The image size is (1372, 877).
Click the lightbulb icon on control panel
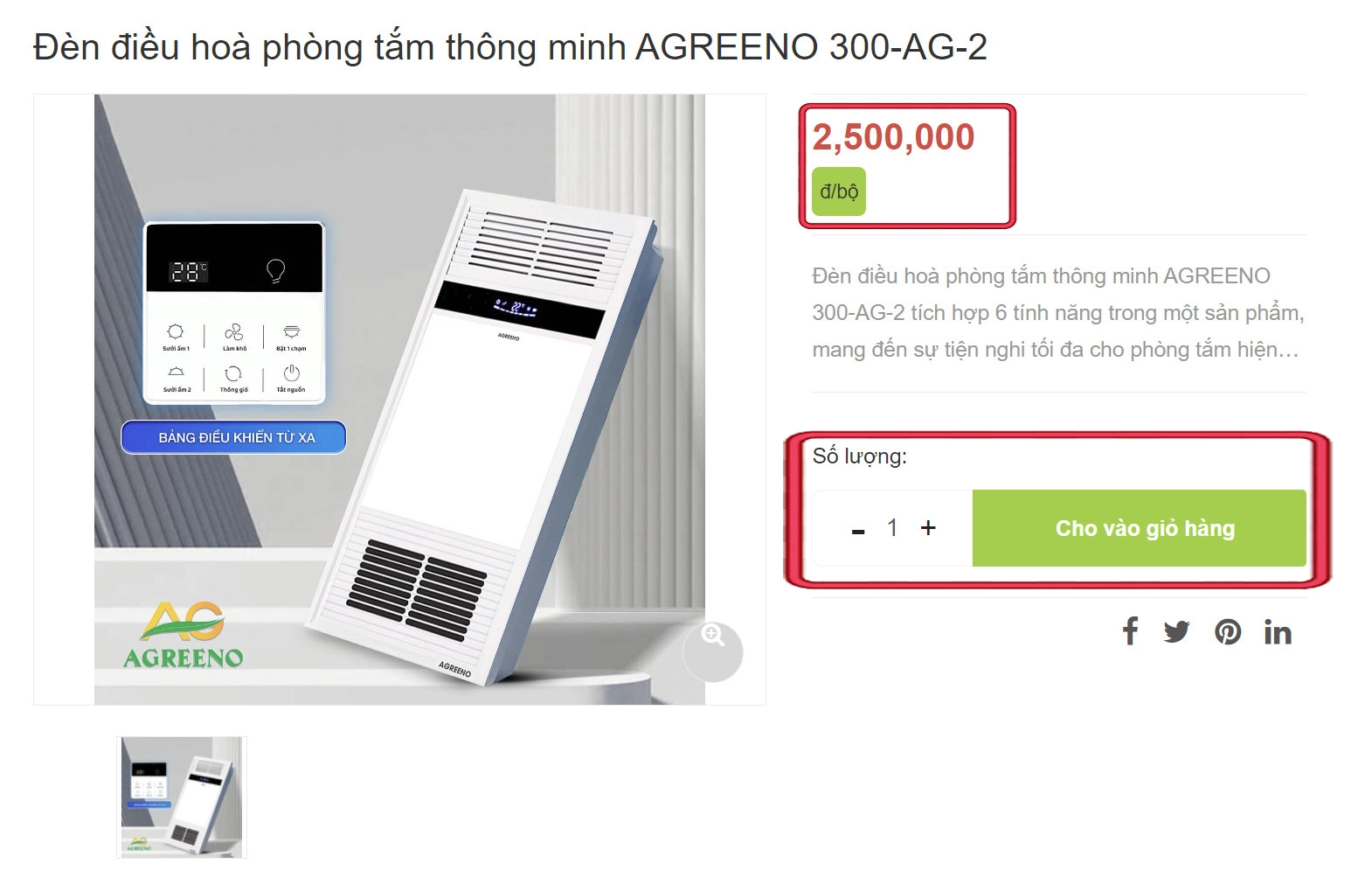[275, 271]
